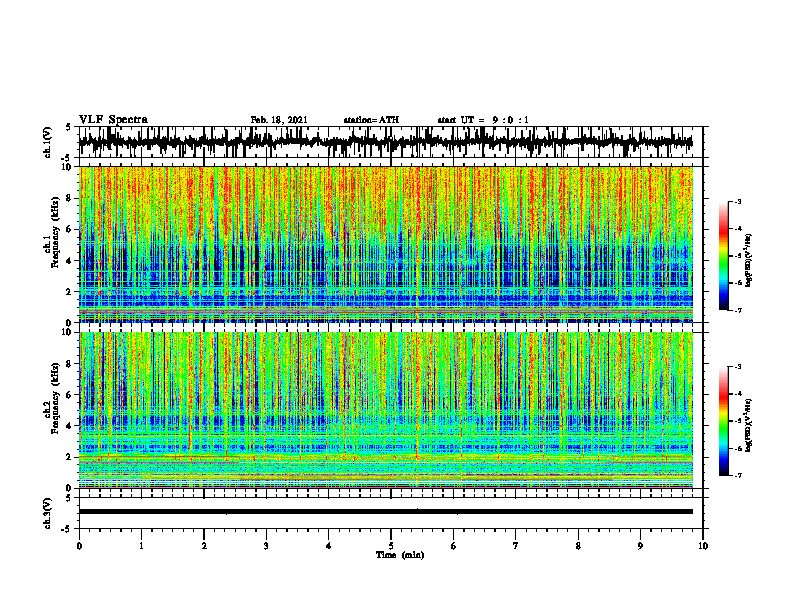Click inside the ch.1 spectrogram panel
The width and height of the screenshot is (792, 612).
coord(385,244)
